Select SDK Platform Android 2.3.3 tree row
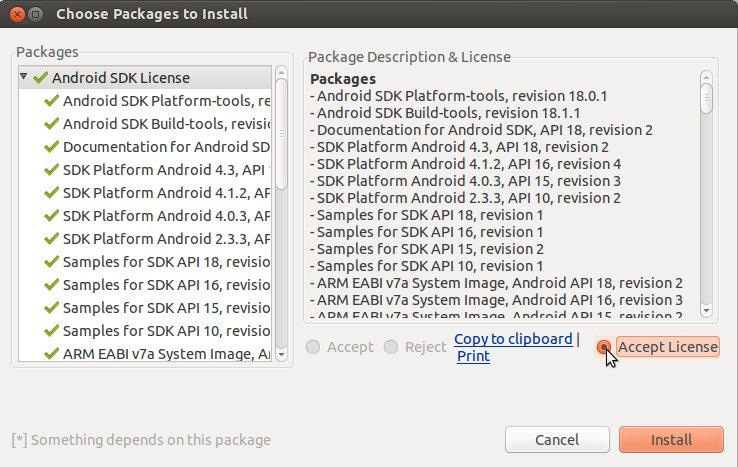Viewport: 738px width, 467px height. click(145, 239)
